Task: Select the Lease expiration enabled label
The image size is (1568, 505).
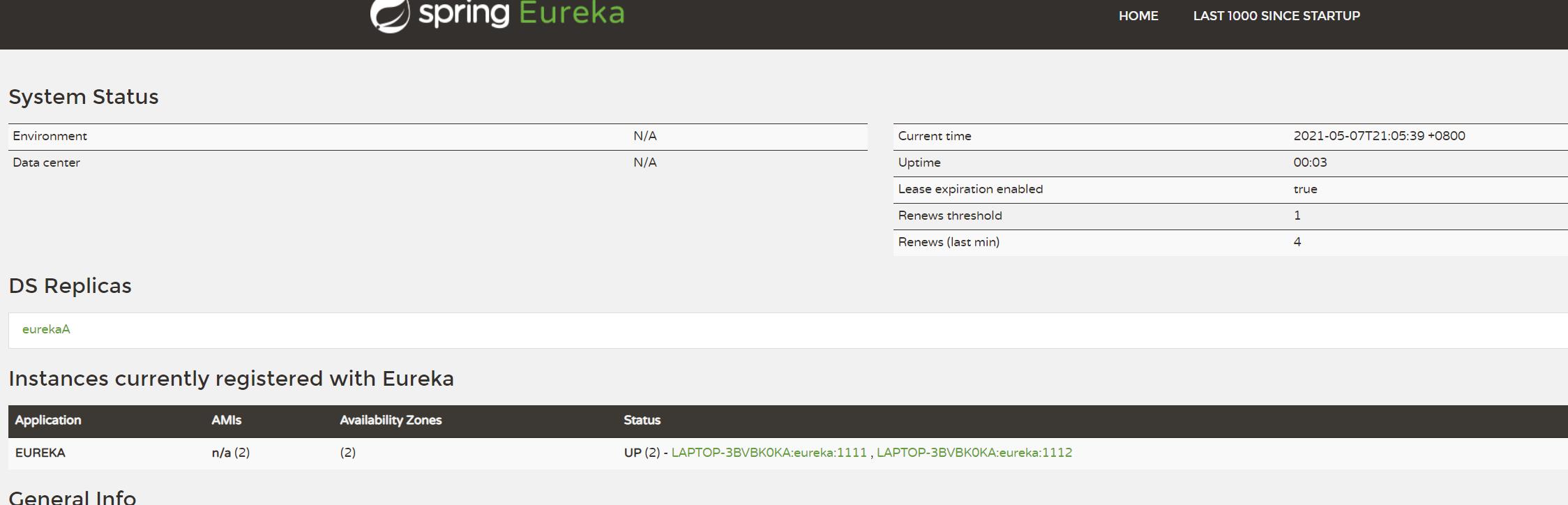Action: point(970,189)
